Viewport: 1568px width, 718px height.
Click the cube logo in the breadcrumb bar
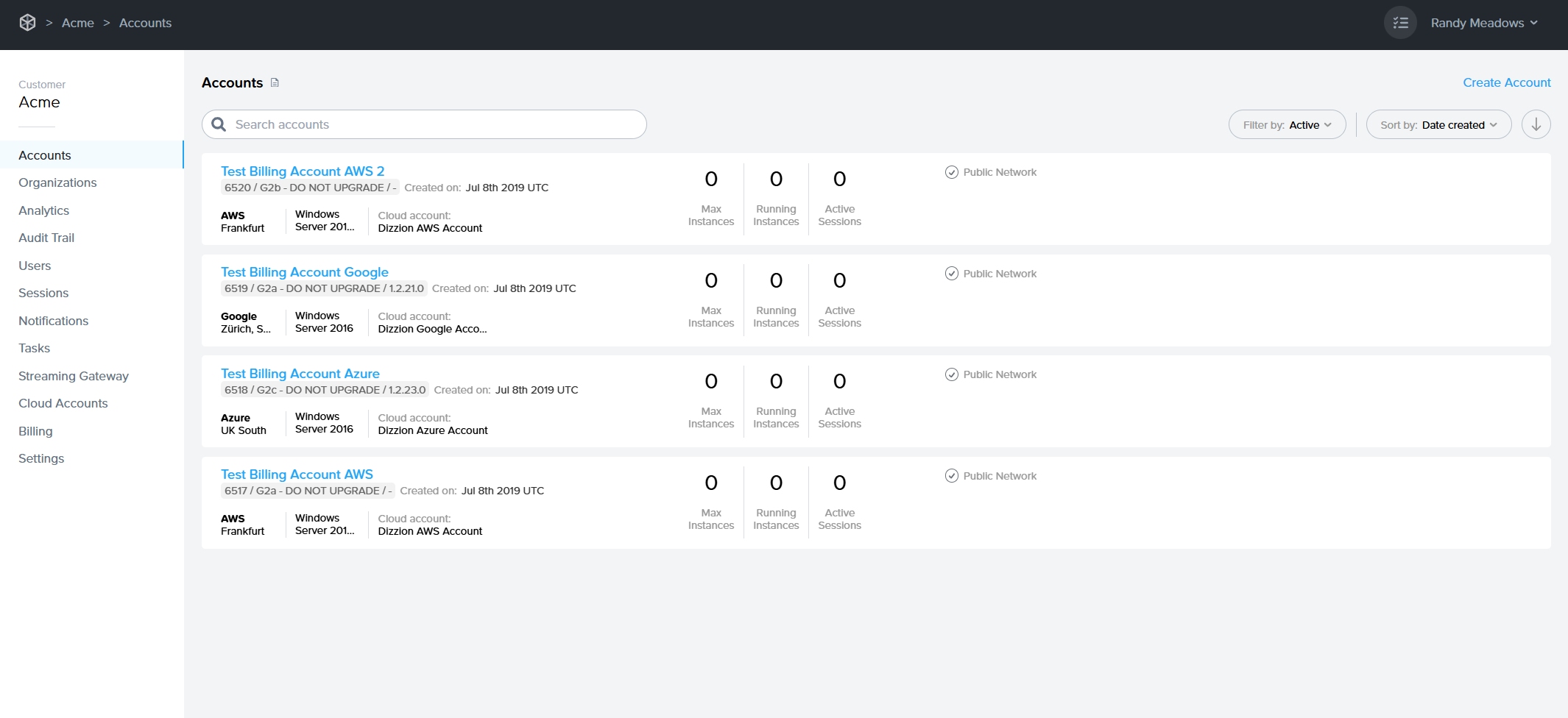tap(27, 22)
